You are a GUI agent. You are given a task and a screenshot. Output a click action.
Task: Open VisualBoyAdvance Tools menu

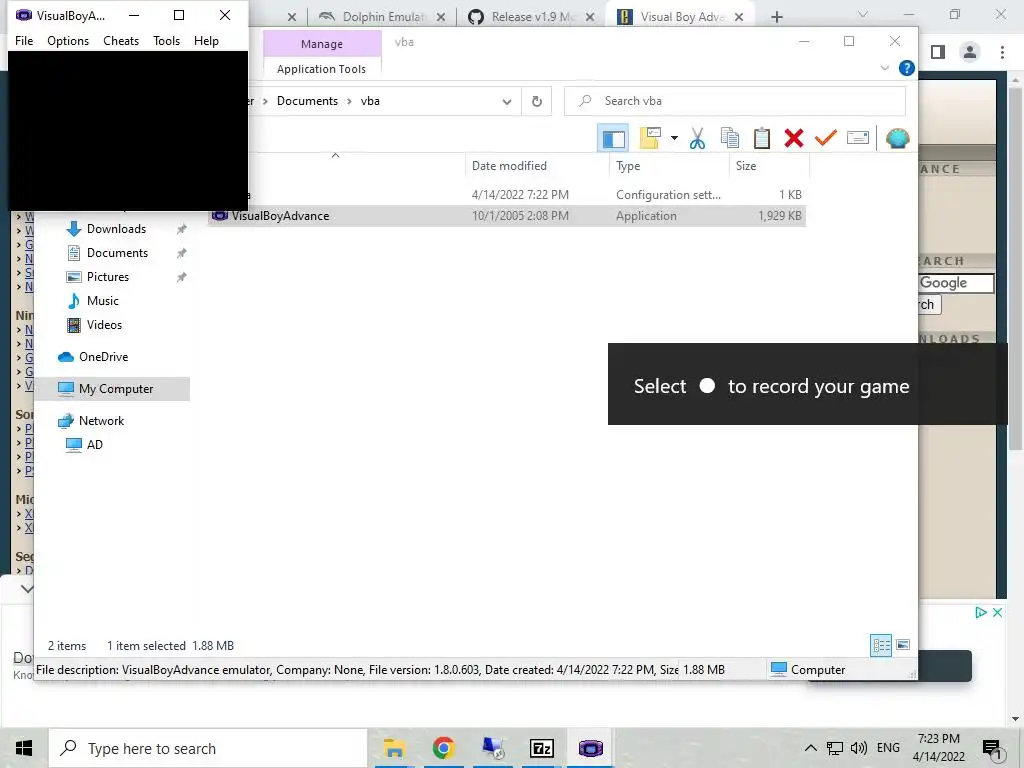pos(167,40)
